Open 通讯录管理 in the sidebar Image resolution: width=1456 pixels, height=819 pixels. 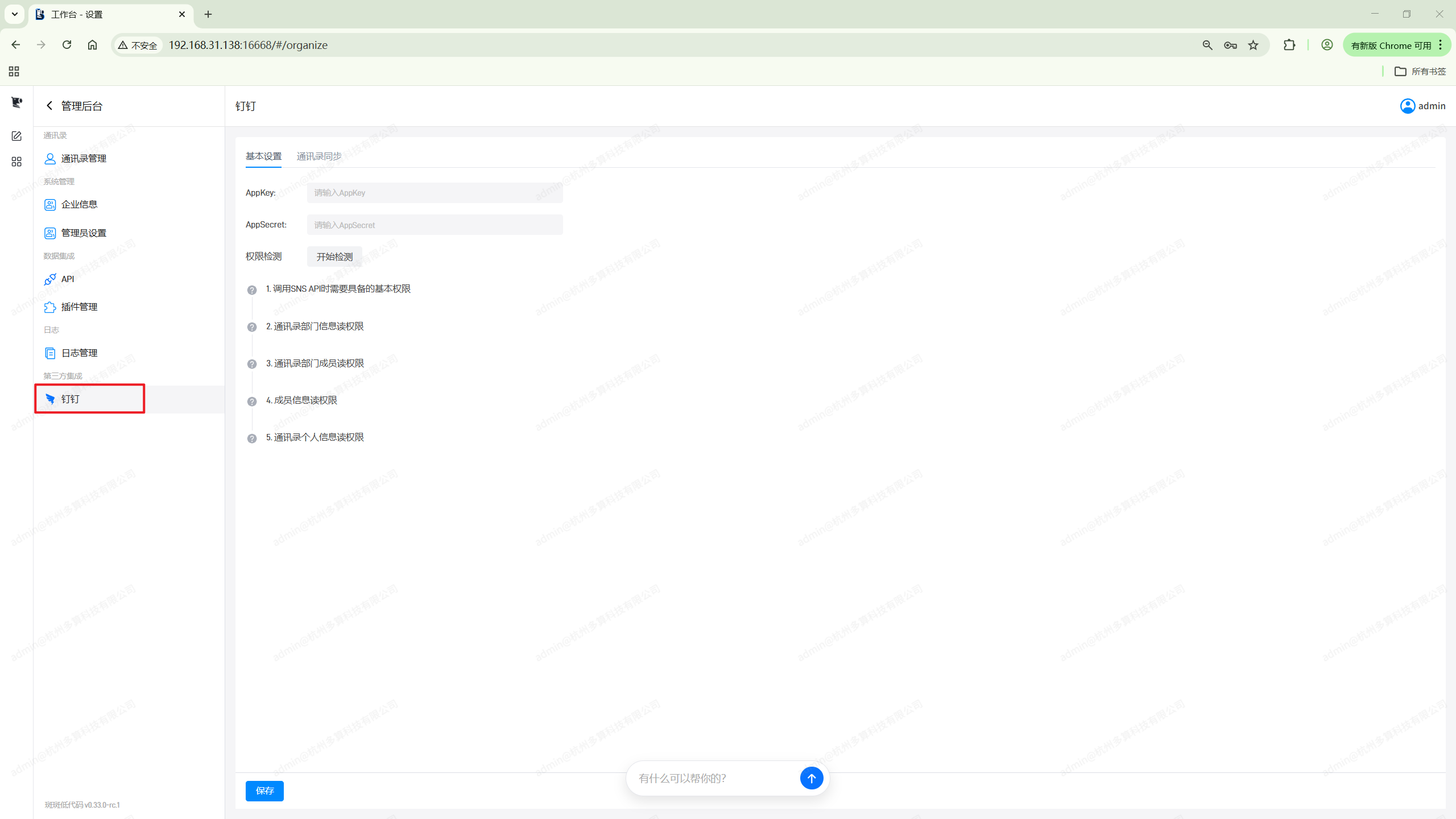(83, 159)
